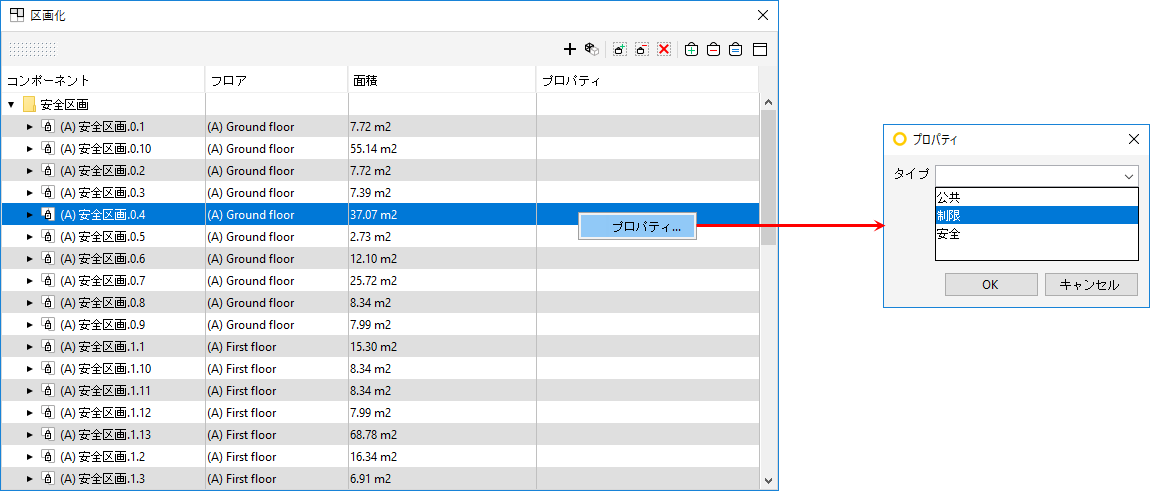Screen dimensions: 1152x491
Task: Select the (A) 安全区画.0.9 row name
Action: point(102,325)
